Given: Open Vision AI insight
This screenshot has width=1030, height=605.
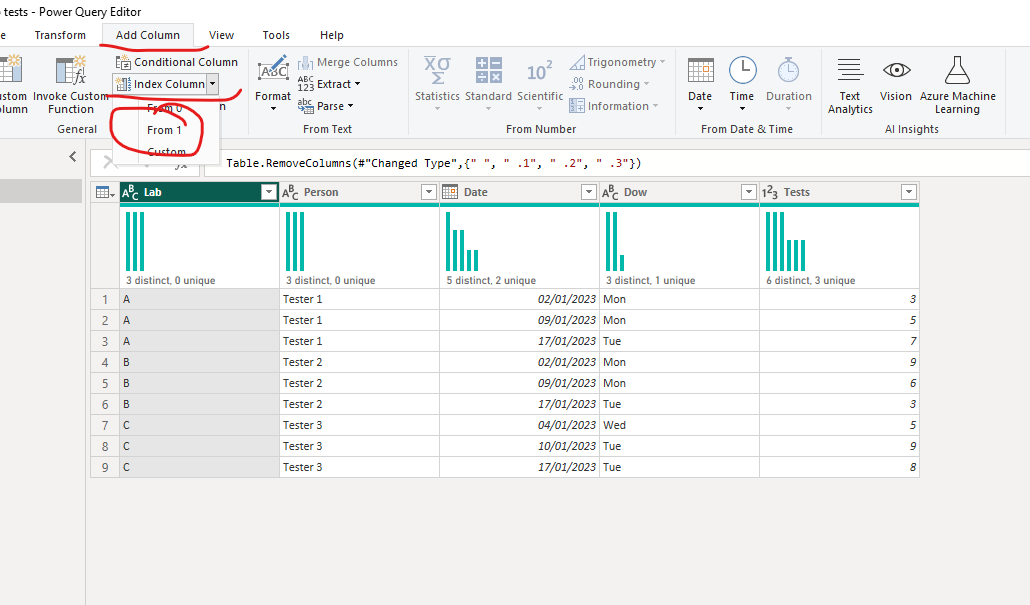Looking at the screenshot, I should click(x=896, y=79).
